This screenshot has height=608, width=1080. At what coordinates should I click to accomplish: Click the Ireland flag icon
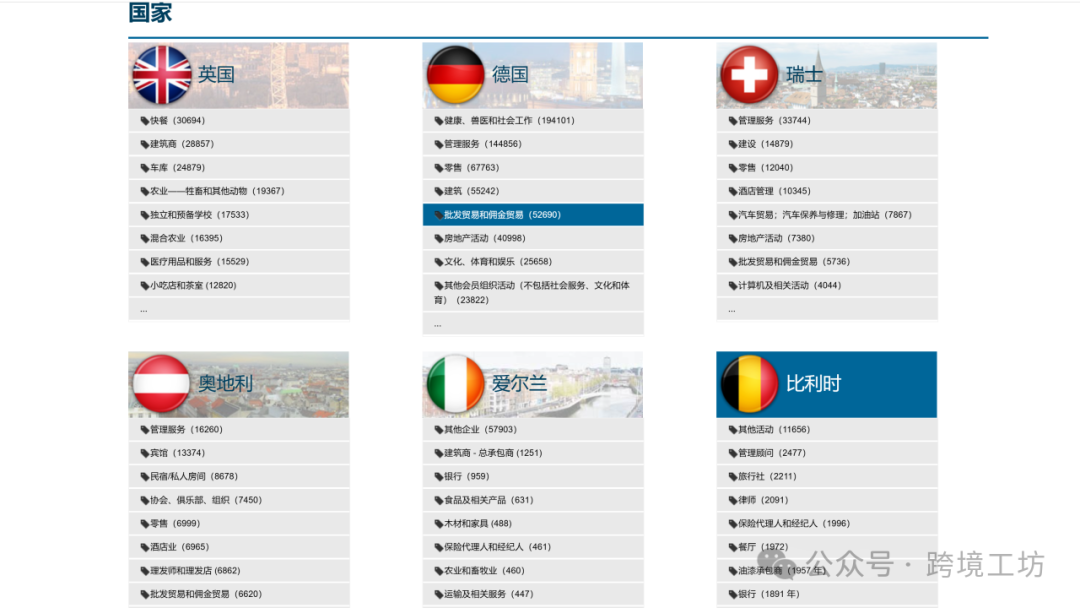456,384
